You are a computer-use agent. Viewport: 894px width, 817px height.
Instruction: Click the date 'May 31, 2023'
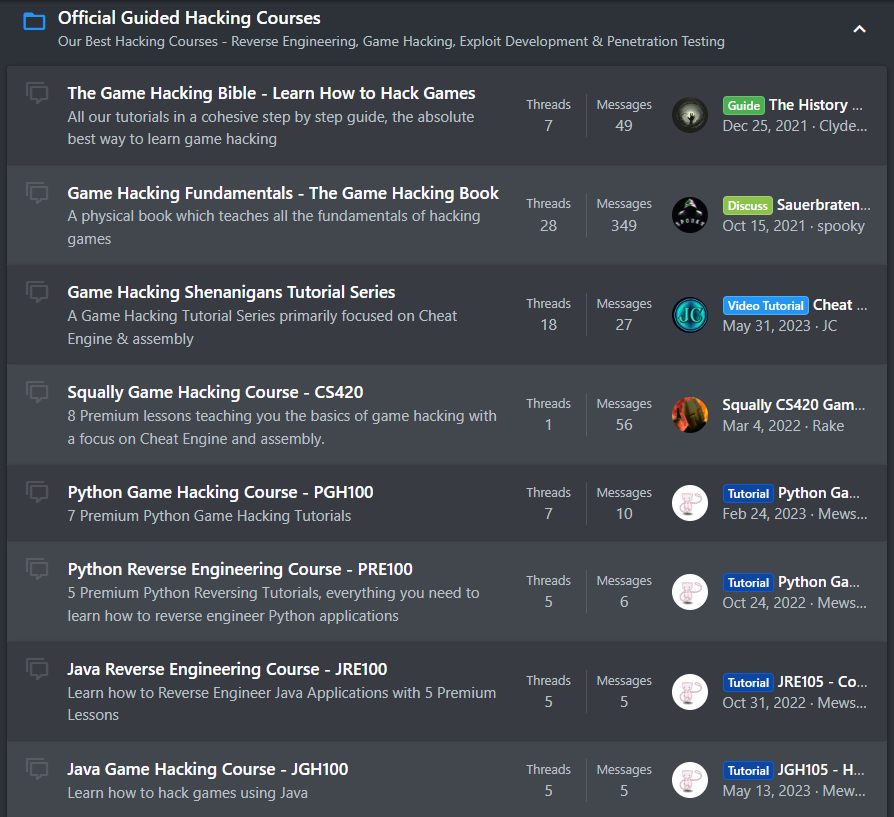[766, 326]
